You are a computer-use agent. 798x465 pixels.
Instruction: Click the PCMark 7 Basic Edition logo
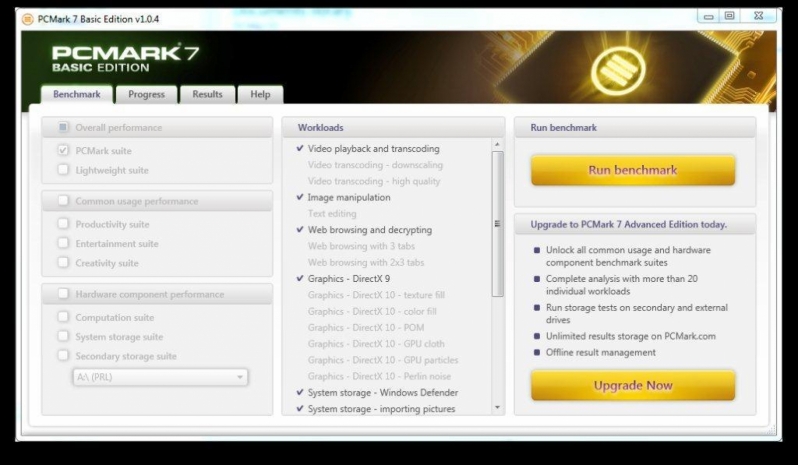pos(125,59)
